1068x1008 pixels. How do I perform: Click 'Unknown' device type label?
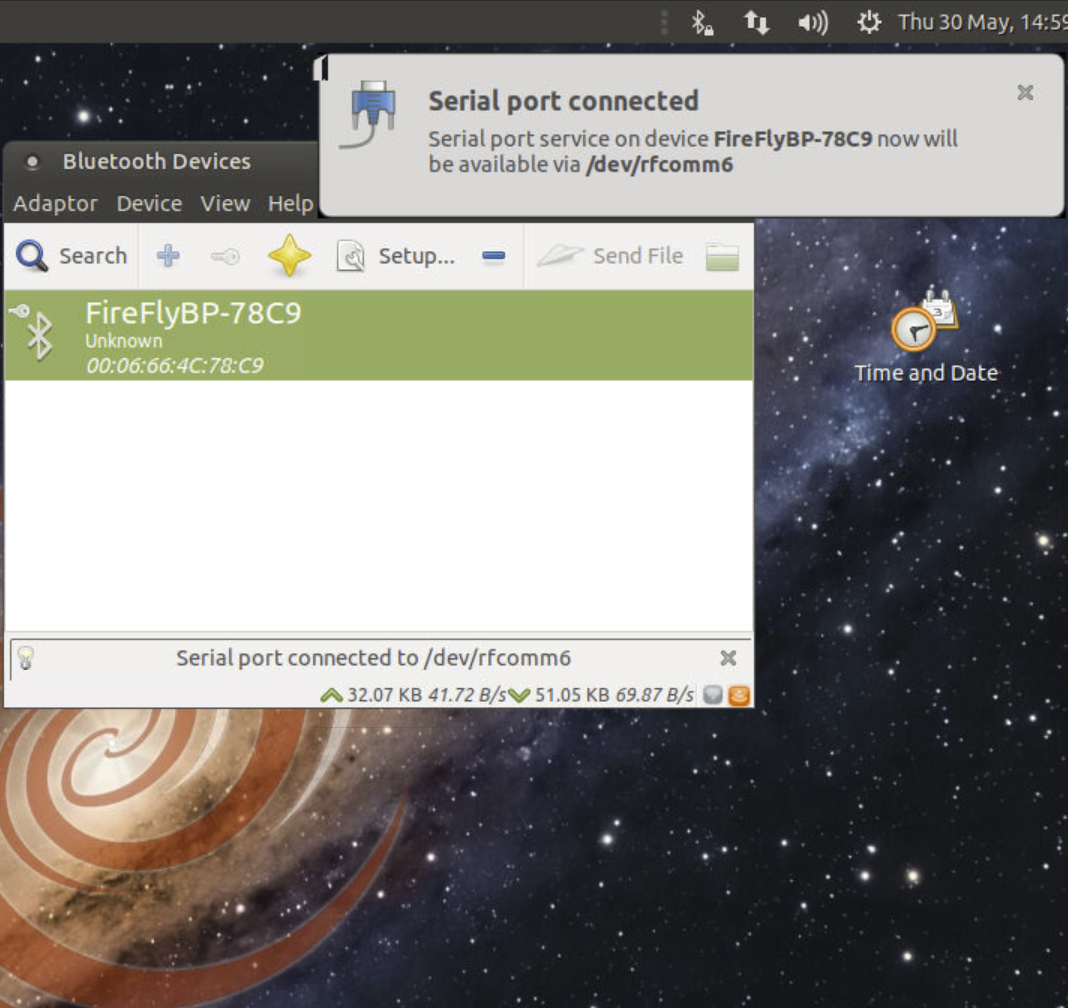pyautogui.click(x=124, y=341)
